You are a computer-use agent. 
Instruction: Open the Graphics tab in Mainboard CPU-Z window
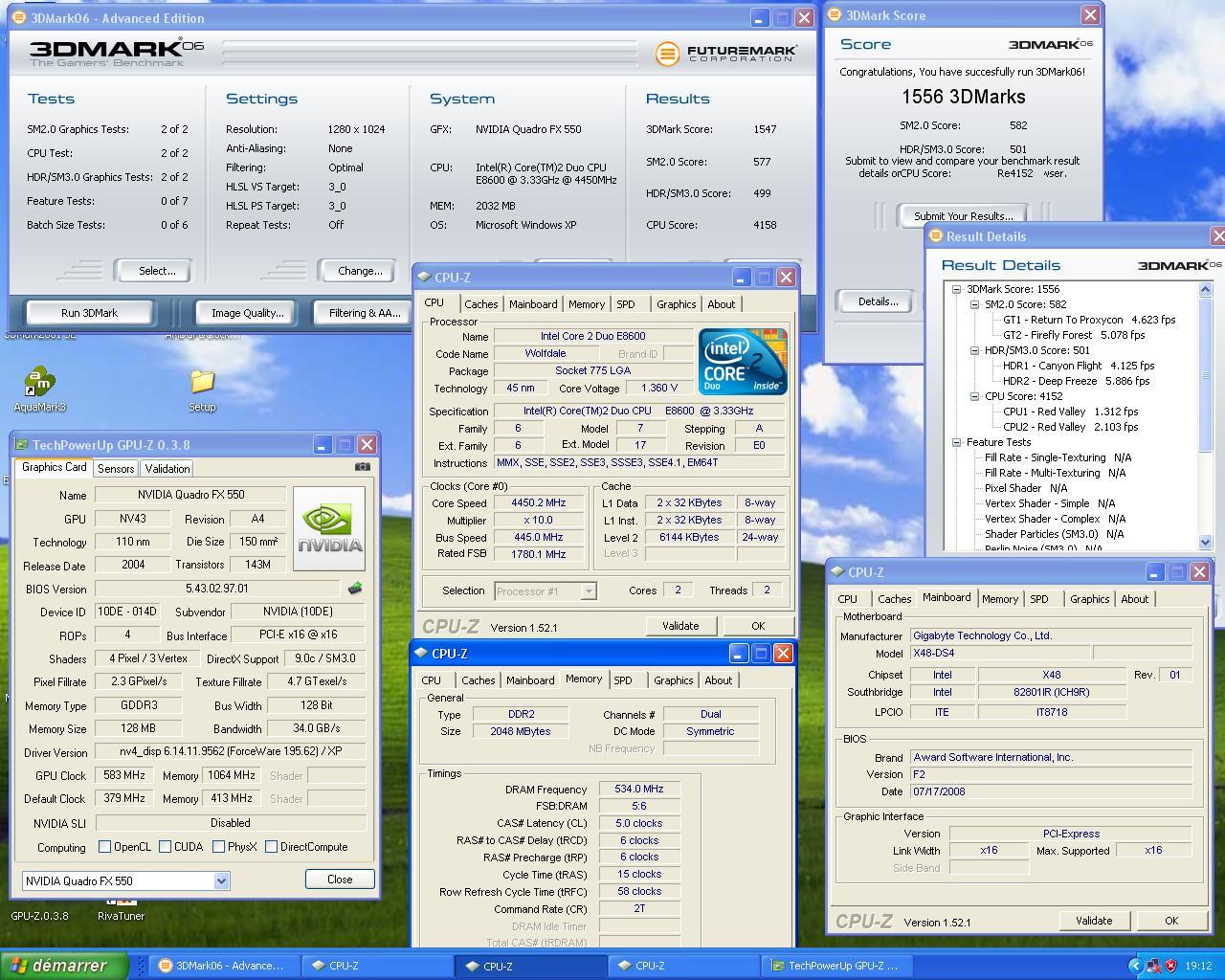point(1089,599)
